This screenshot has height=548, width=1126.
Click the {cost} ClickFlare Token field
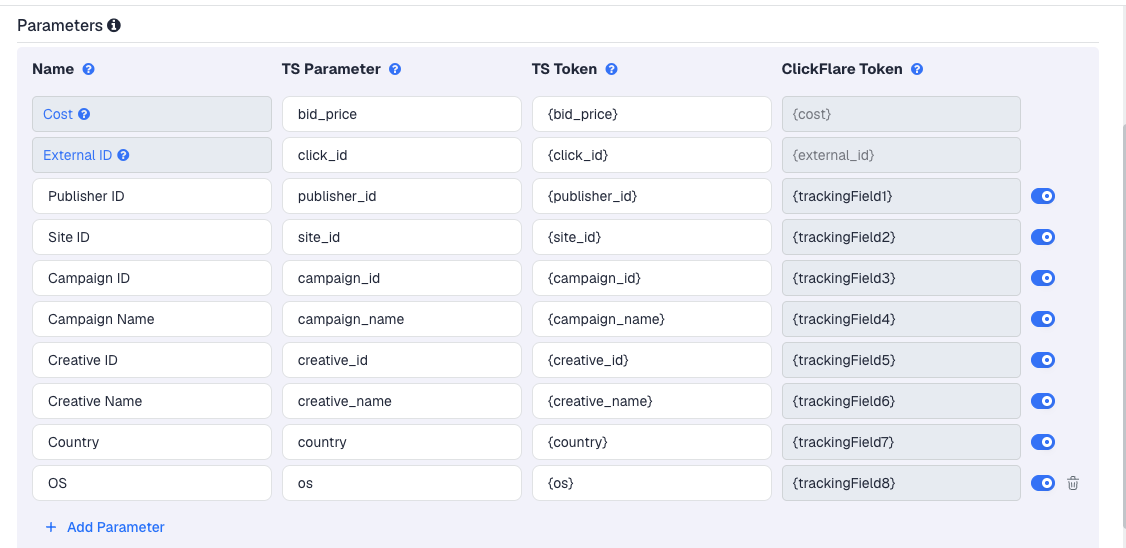click(x=901, y=114)
